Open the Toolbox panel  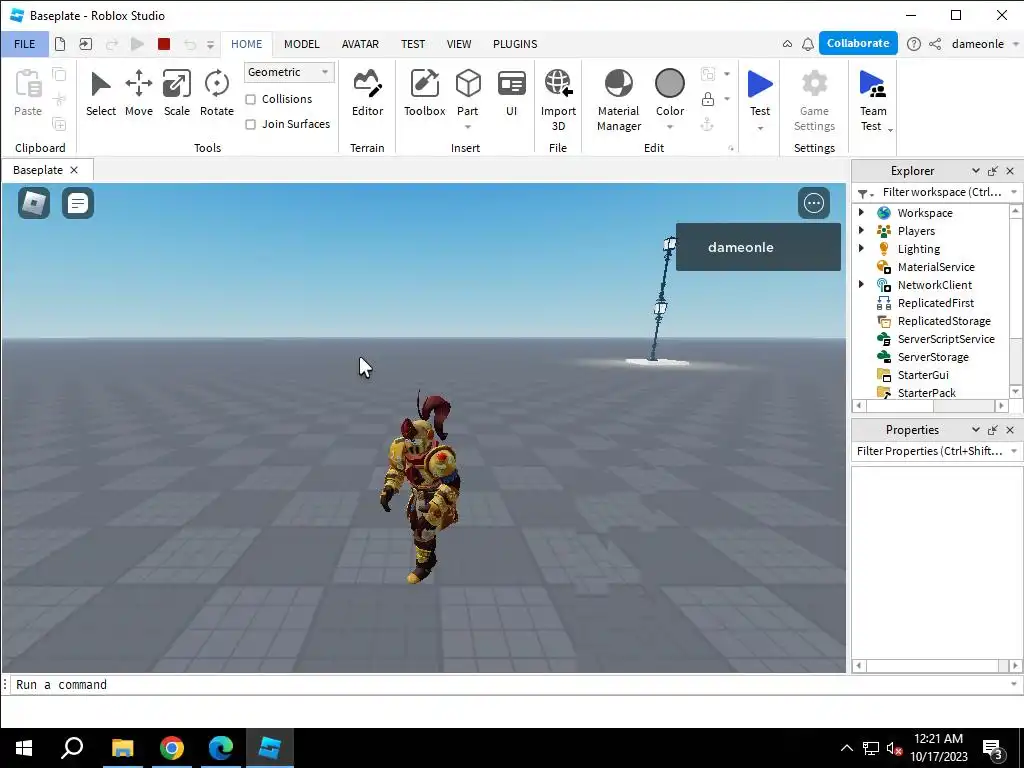(424, 94)
